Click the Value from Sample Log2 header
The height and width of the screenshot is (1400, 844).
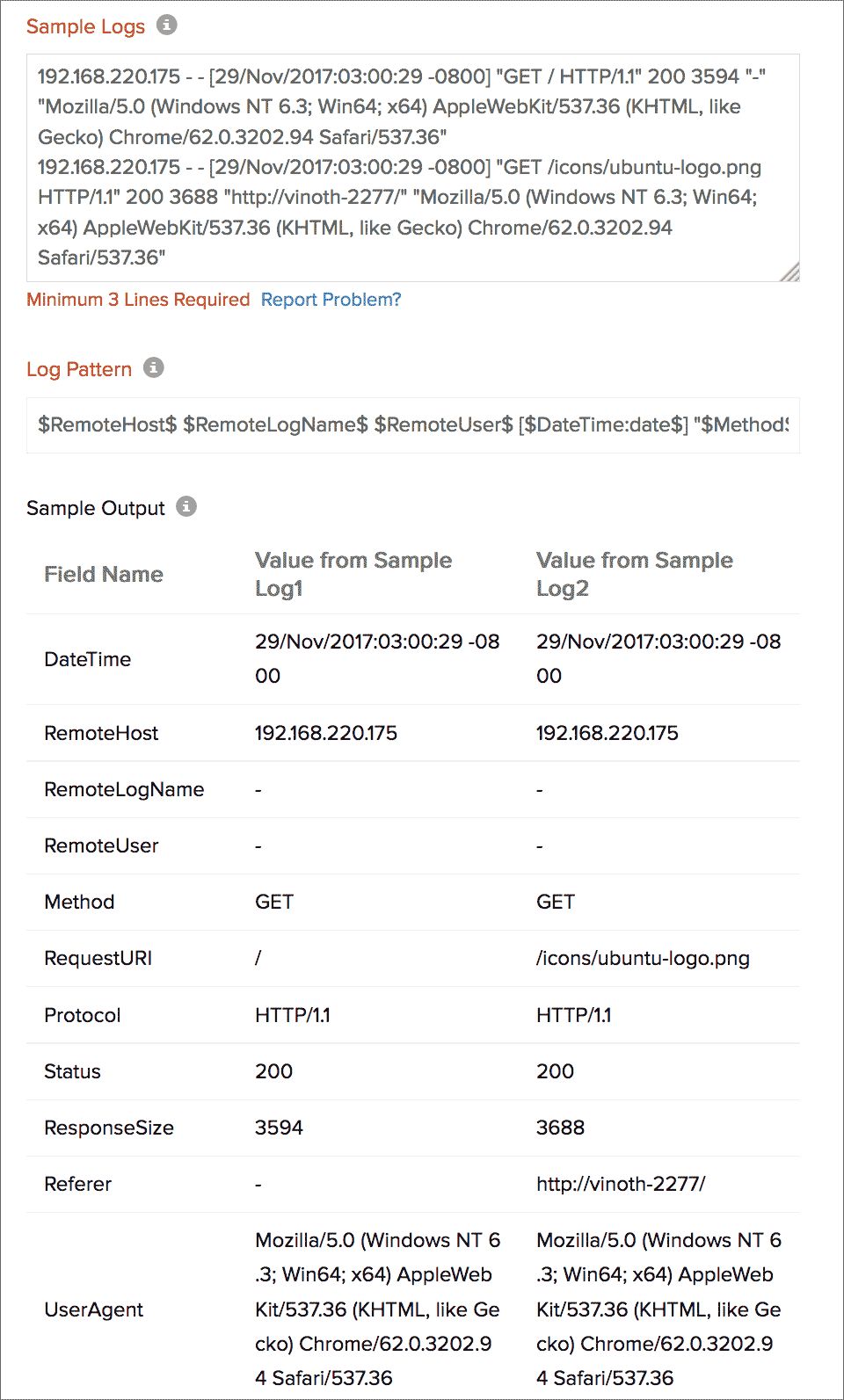[x=634, y=575]
